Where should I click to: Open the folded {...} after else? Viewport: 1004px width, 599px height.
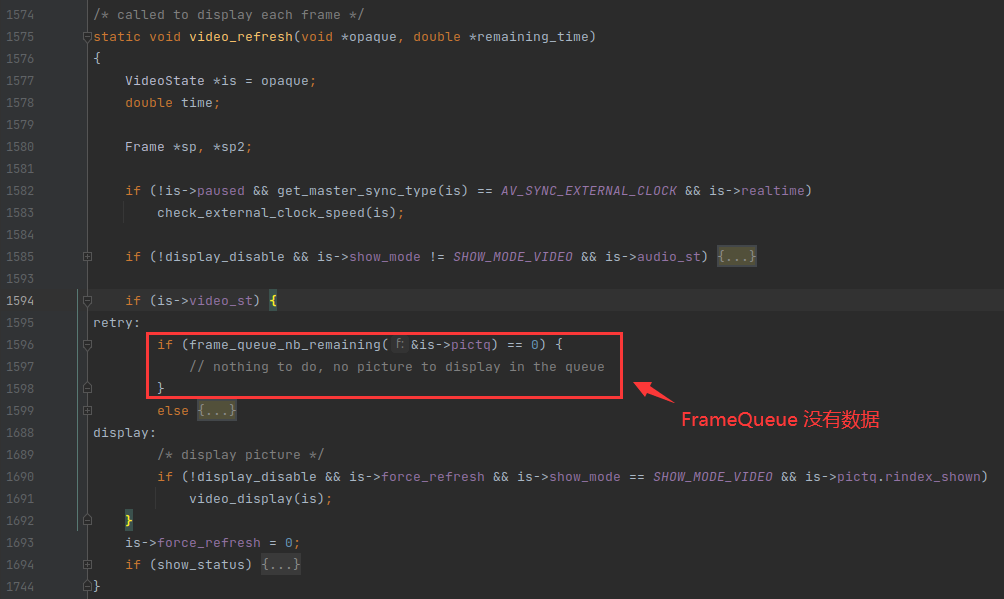217,411
